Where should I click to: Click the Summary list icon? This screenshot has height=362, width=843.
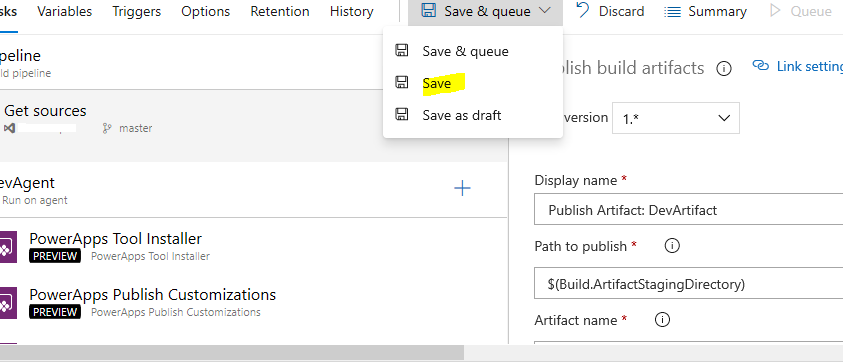[672, 11]
